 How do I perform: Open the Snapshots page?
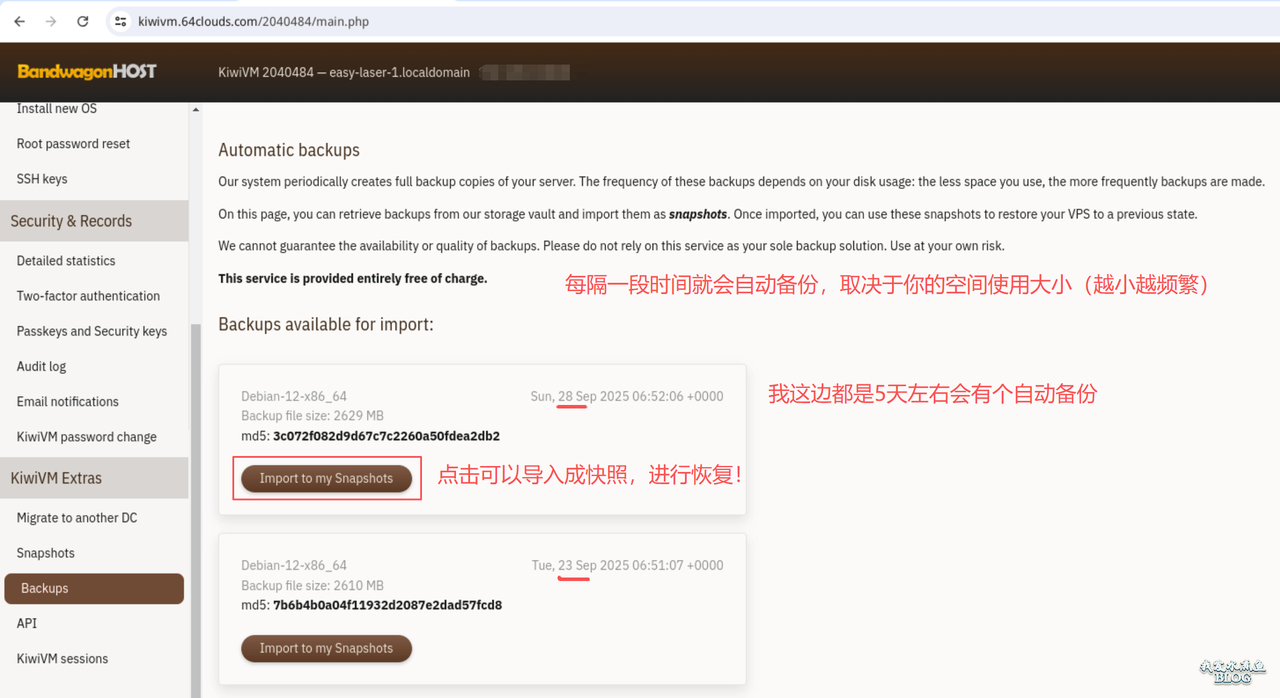(46, 553)
